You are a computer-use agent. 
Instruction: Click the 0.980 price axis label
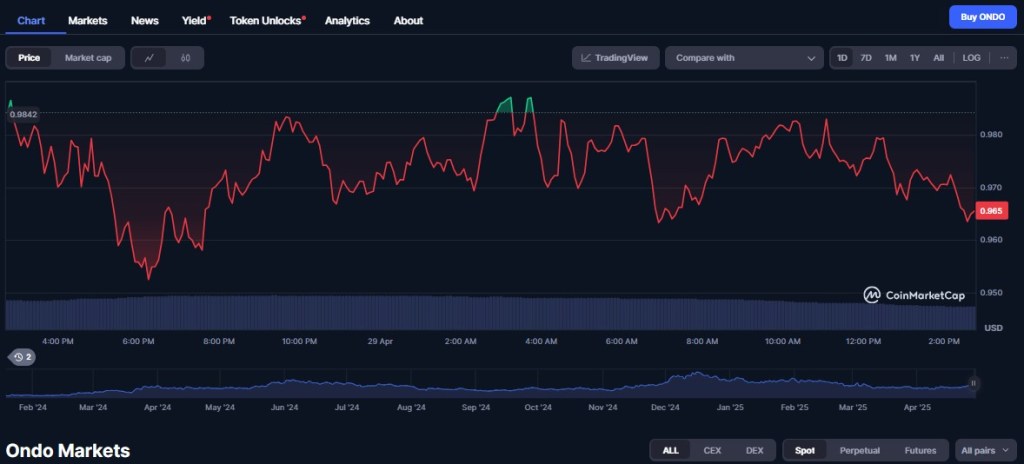993,135
